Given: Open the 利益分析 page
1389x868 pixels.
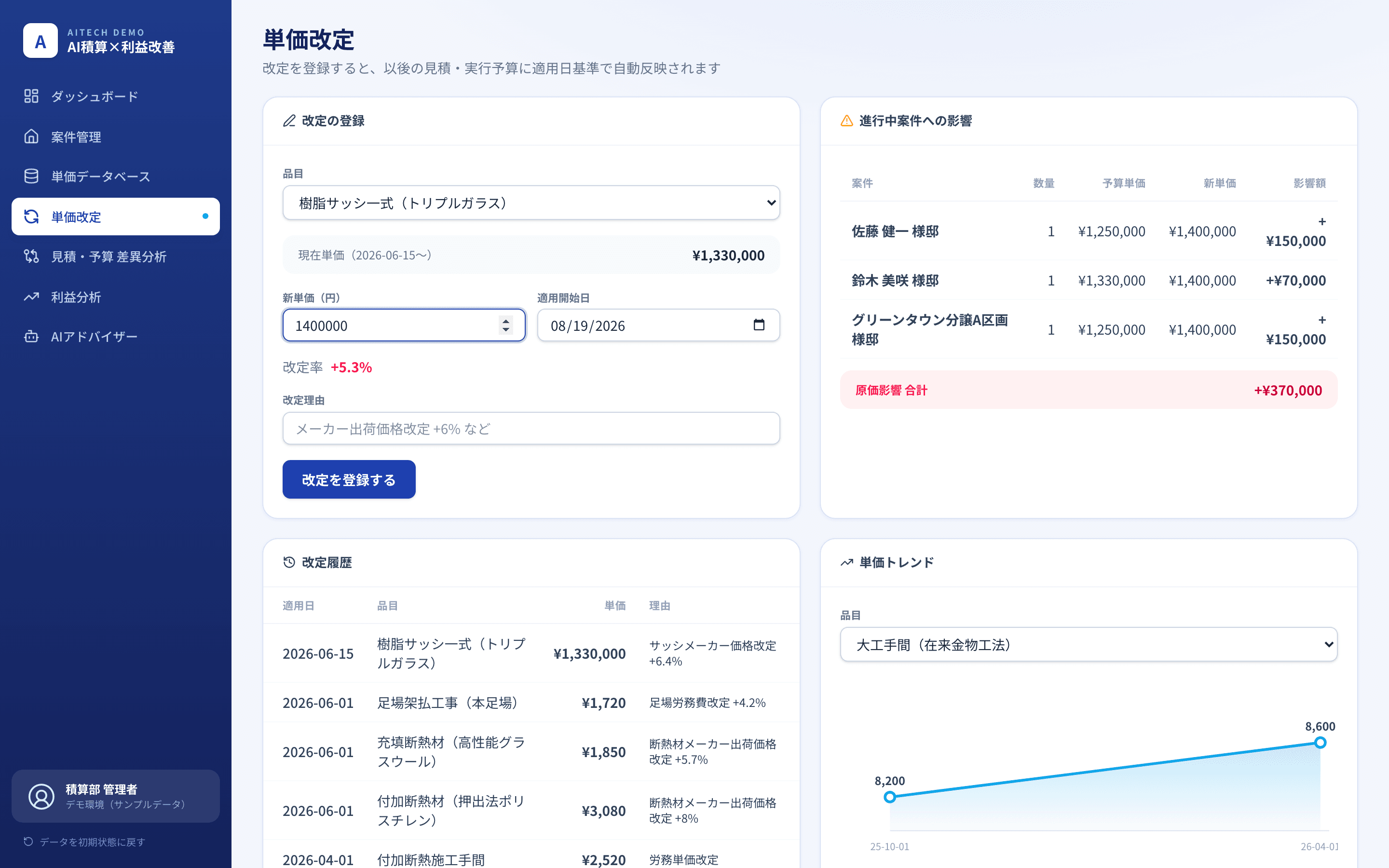Looking at the screenshot, I should (x=115, y=297).
